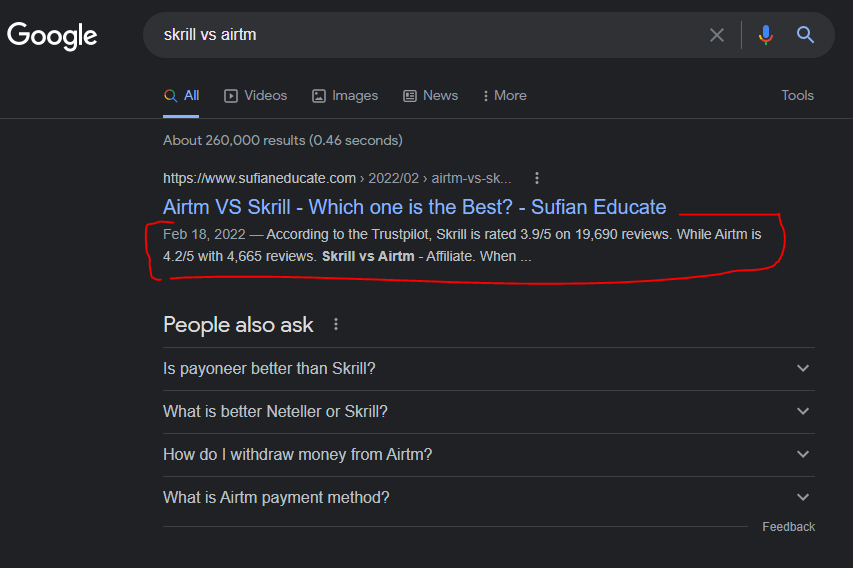Expand 'What is Airtm payment method?'
This screenshot has height=568, width=853.
point(489,497)
